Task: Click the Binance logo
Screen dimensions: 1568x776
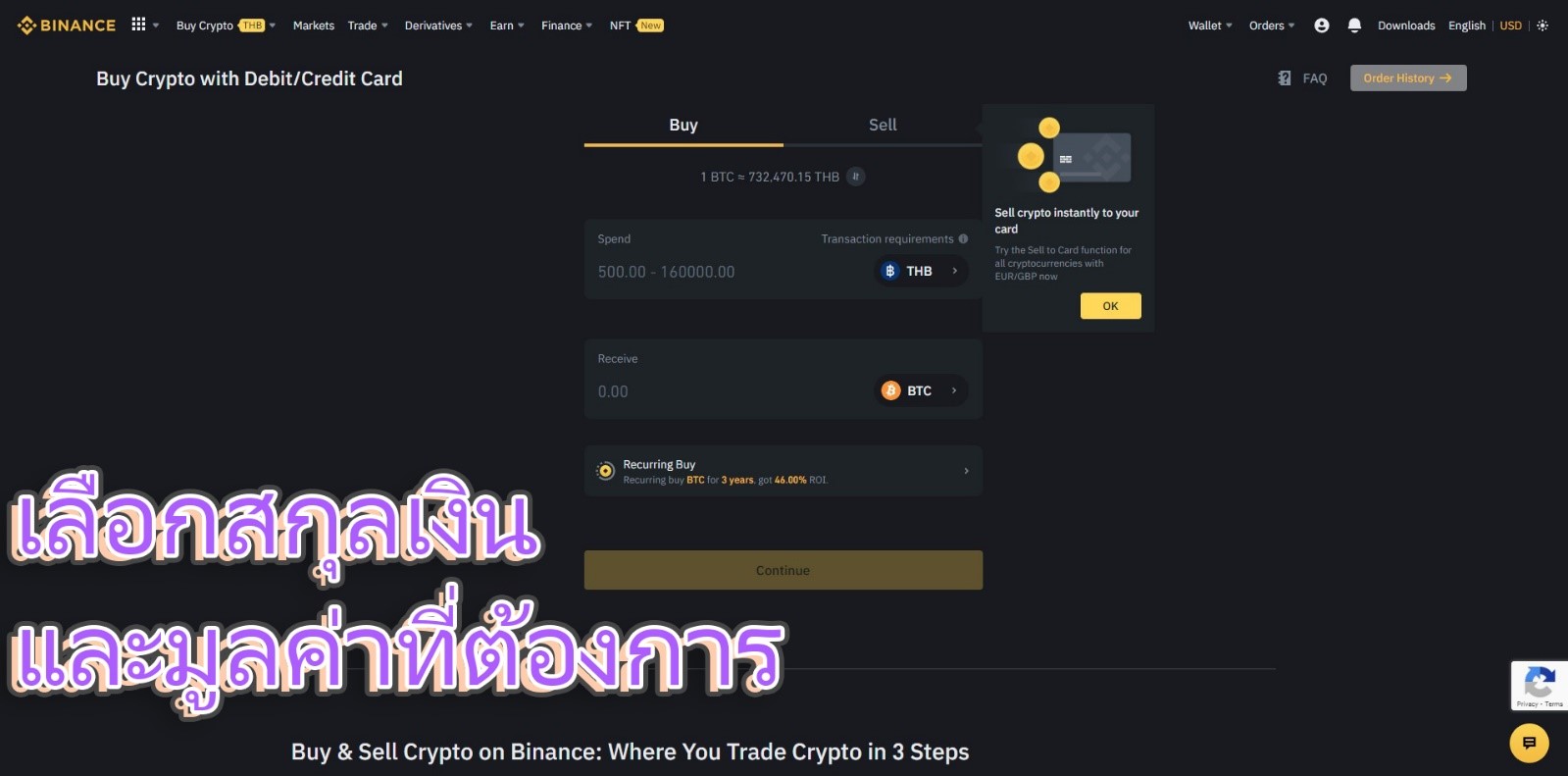Action: click(67, 26)
